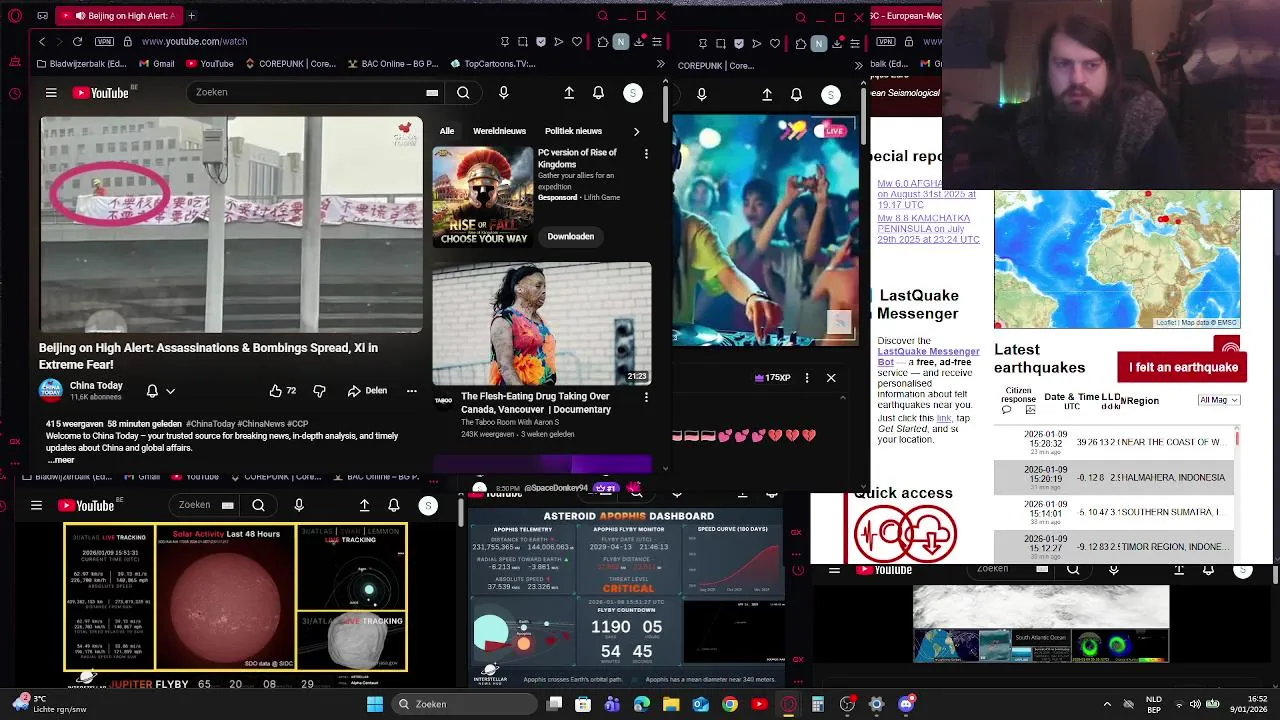The height and width of the screenshot is (720, 1280).
Task: Open LastQuake Messenger Bot link
Action: click(928, 357)
